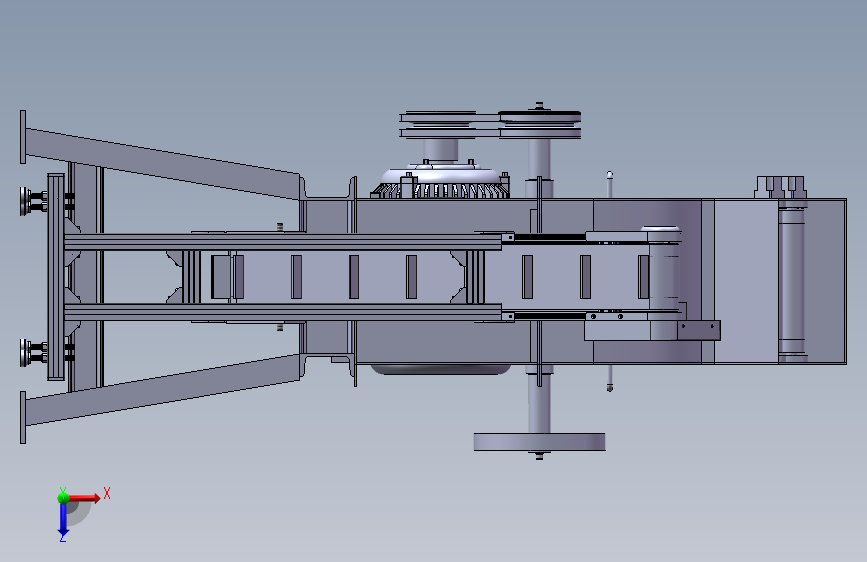Click the green Y axis dot of the triad

(63, 497)
